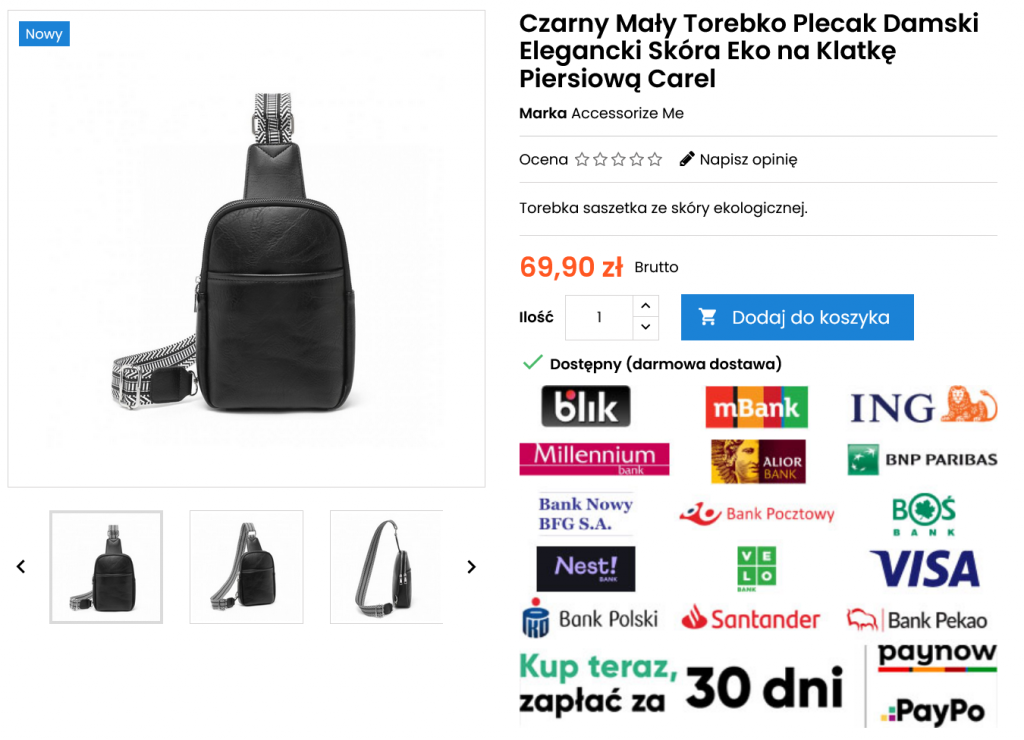
Task: Open the Napisz opinię link
Action: [748, 159]
